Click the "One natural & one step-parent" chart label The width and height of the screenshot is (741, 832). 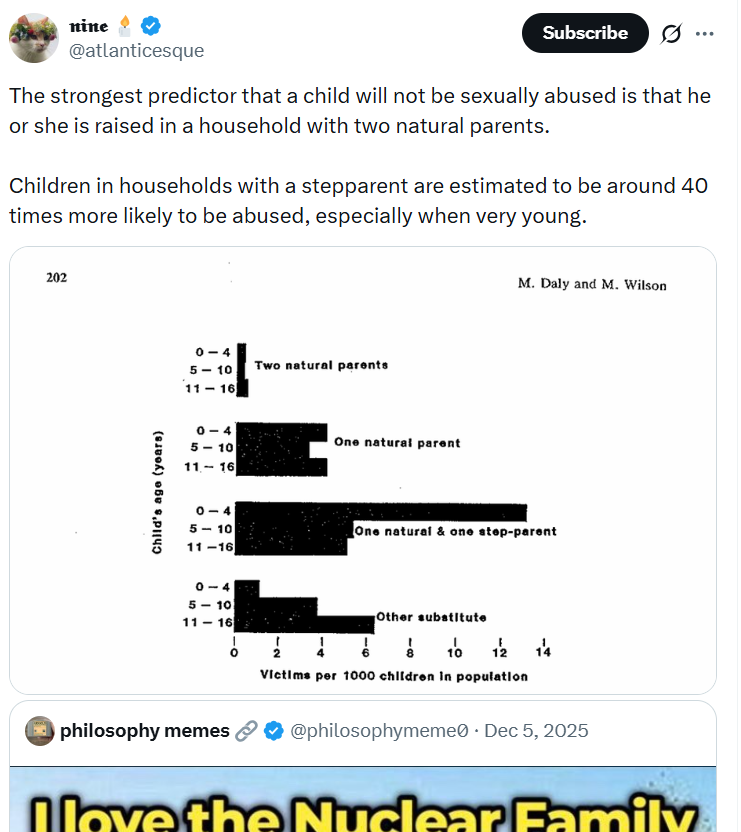pos(455,531)
